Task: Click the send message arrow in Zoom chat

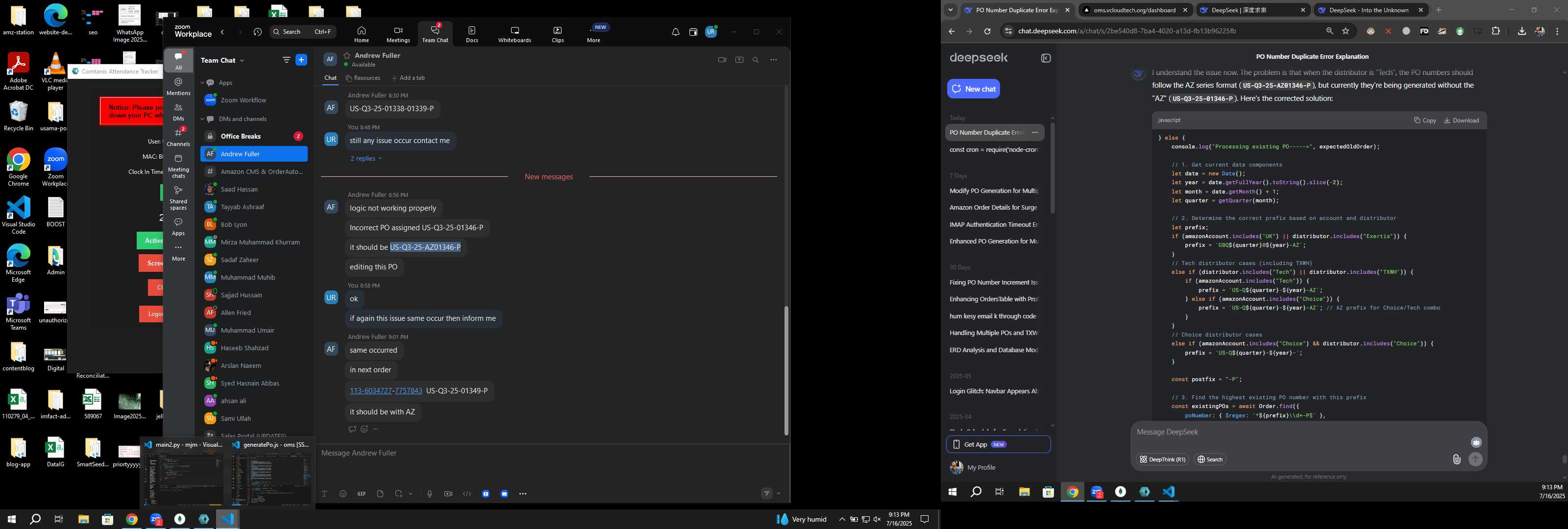Action: point(767,493)
